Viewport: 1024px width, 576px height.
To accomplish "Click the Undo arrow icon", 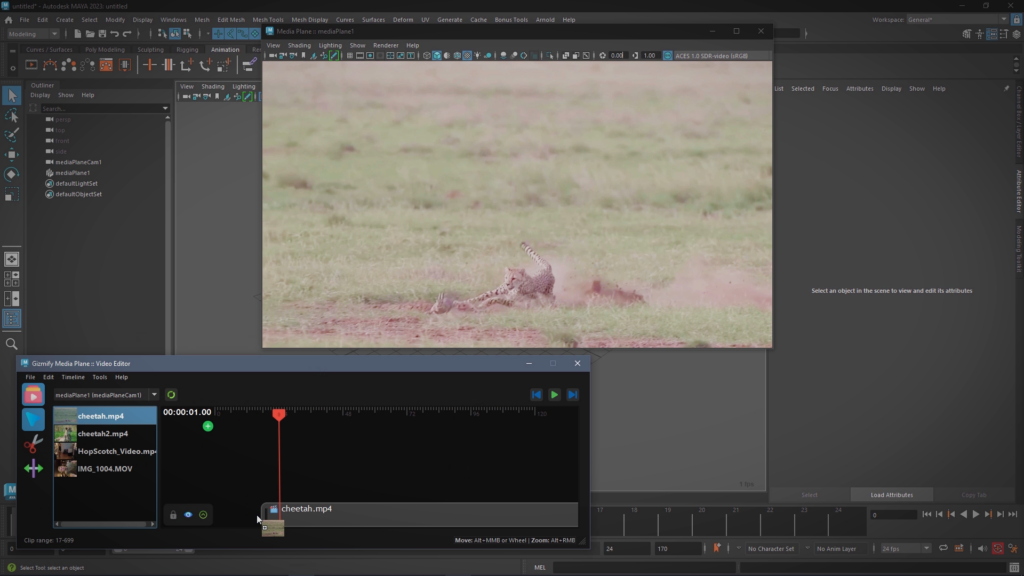I will click(114, 34).
